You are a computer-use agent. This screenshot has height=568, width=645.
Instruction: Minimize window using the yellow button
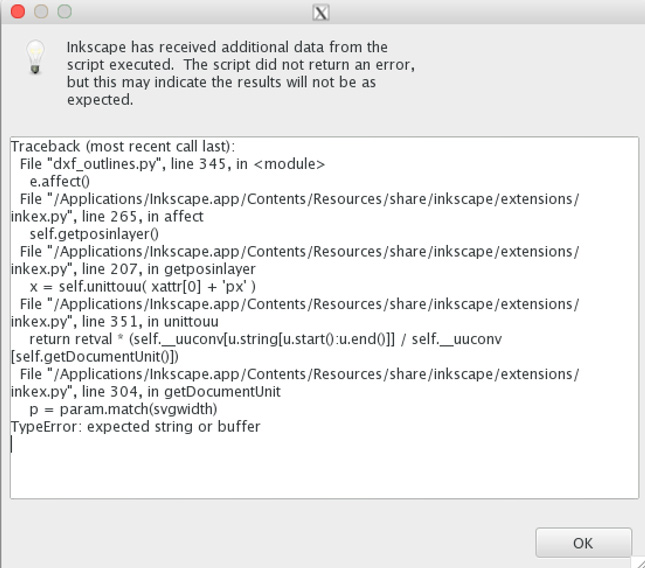41,12
